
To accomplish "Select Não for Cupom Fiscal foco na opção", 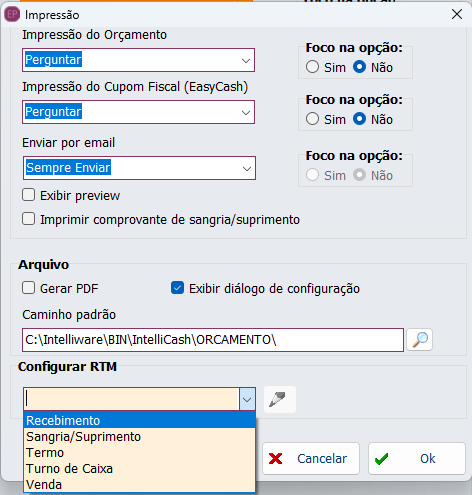I will point(359,119).
